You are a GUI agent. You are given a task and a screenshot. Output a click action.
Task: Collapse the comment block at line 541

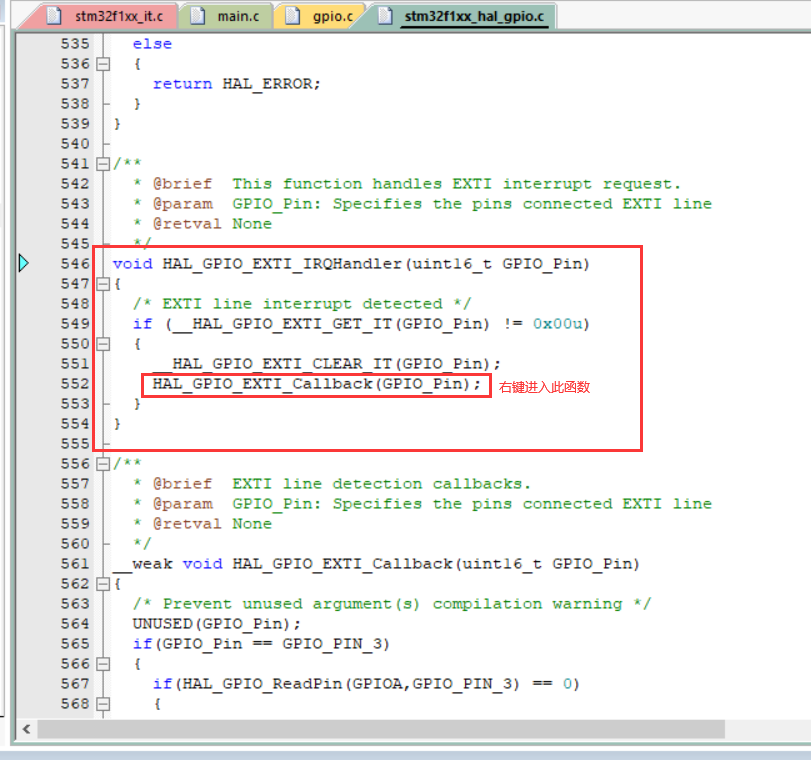(x=105, y=163)
